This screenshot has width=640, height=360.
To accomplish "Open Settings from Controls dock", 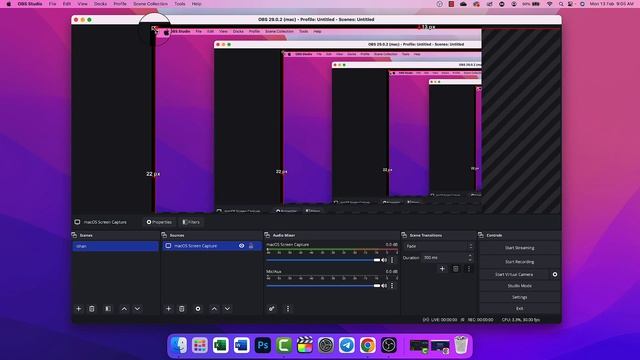I will pos(520,297).
